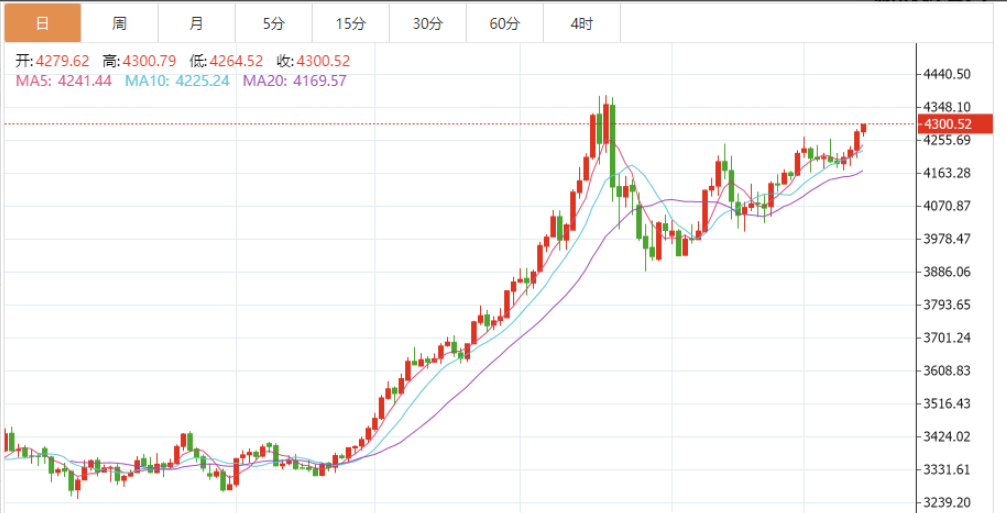Click the MA20 moving average label
This screenshot has height=513, width=1007.
[295, 81]
